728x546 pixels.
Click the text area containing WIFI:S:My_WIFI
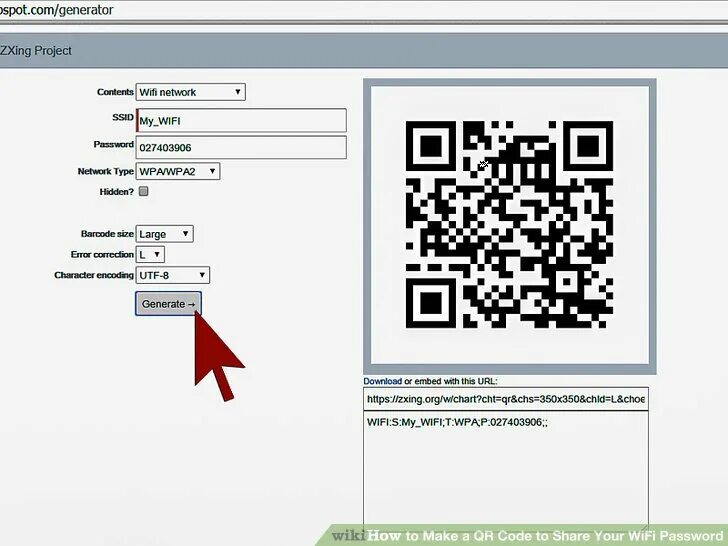(506, 471)
